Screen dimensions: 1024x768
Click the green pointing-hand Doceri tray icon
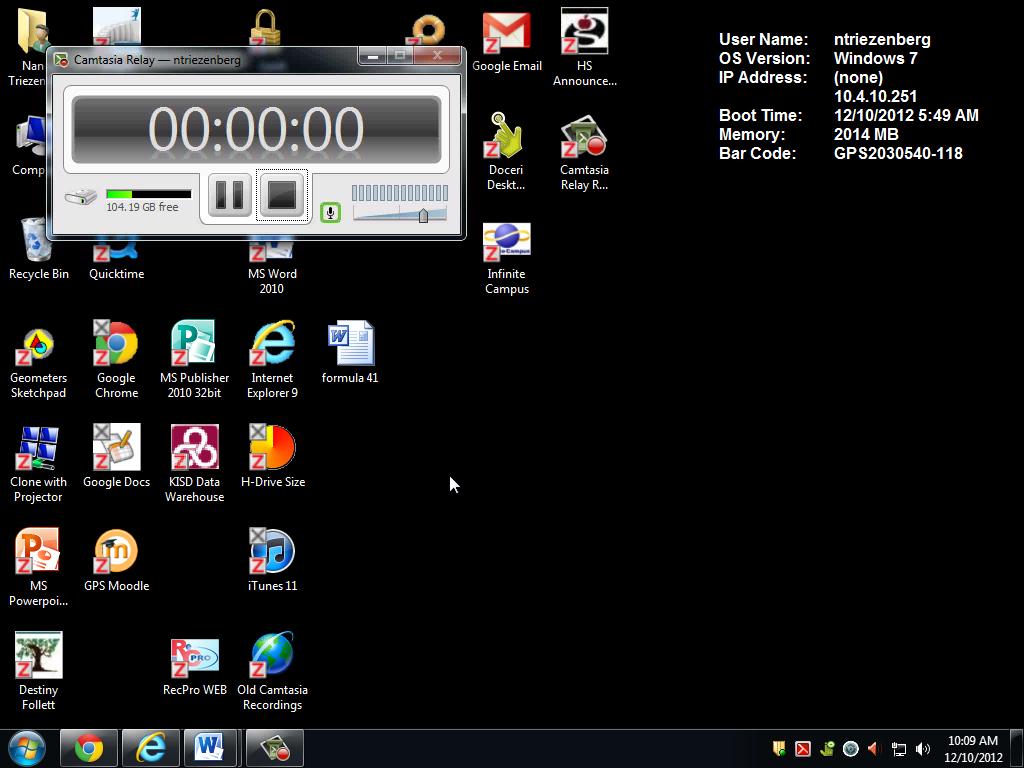826,748
